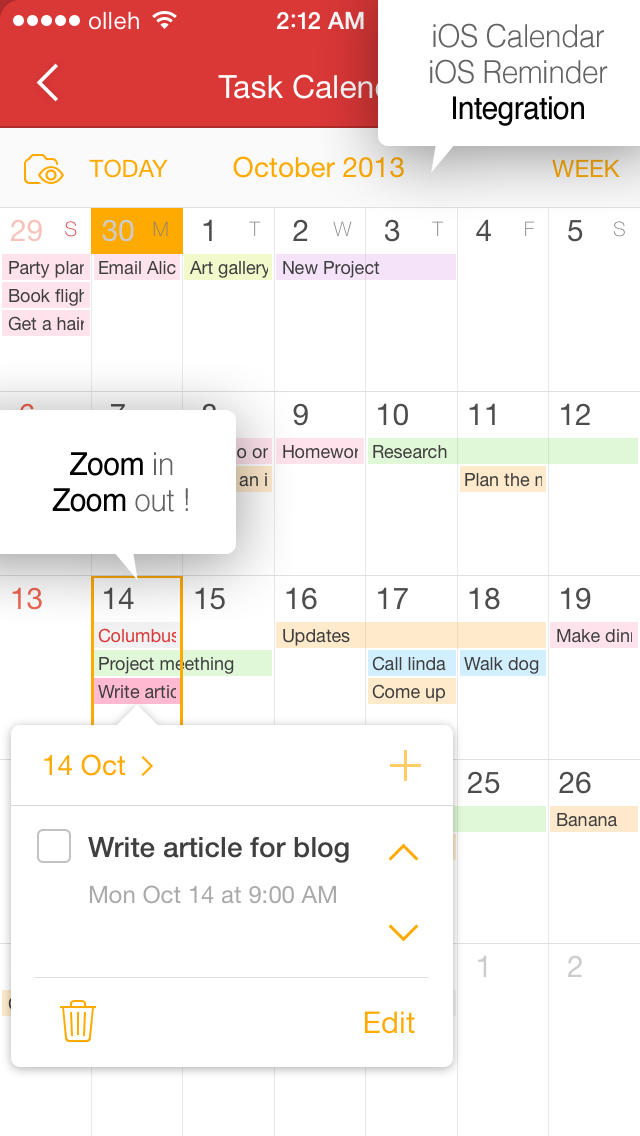This screenshot has height=1136, width=640.
Task: Open the Walk dog event
Action: 502,664
